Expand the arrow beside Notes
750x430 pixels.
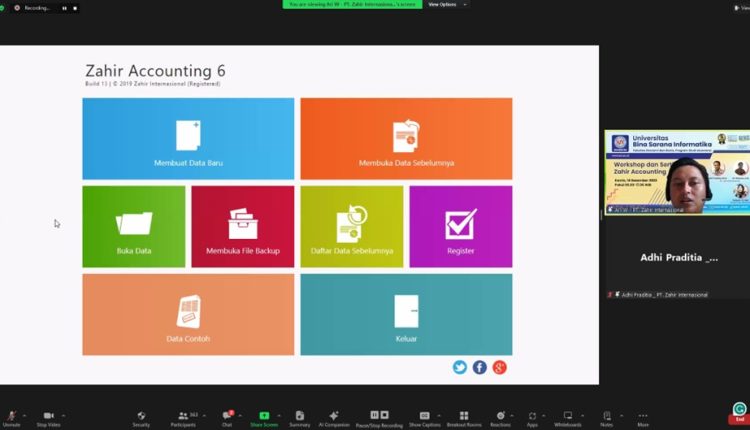[x=621, y=416]
